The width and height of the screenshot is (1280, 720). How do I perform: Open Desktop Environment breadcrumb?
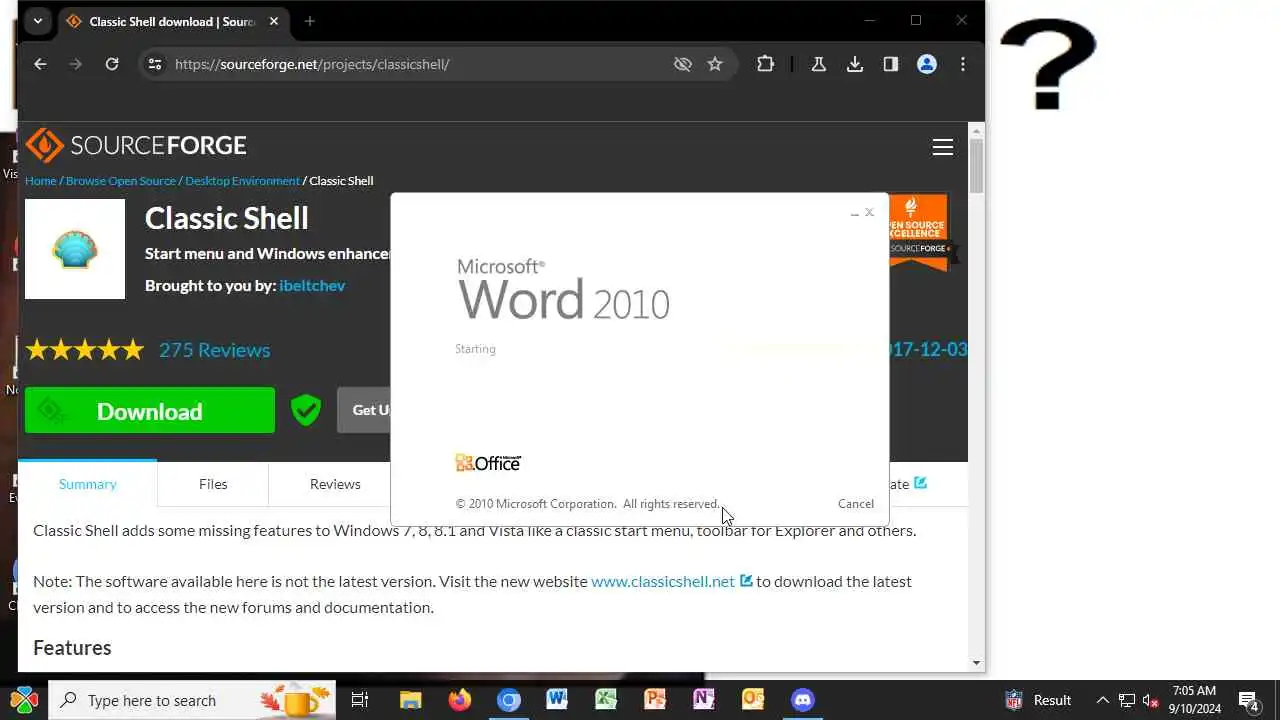click(242, 181)
